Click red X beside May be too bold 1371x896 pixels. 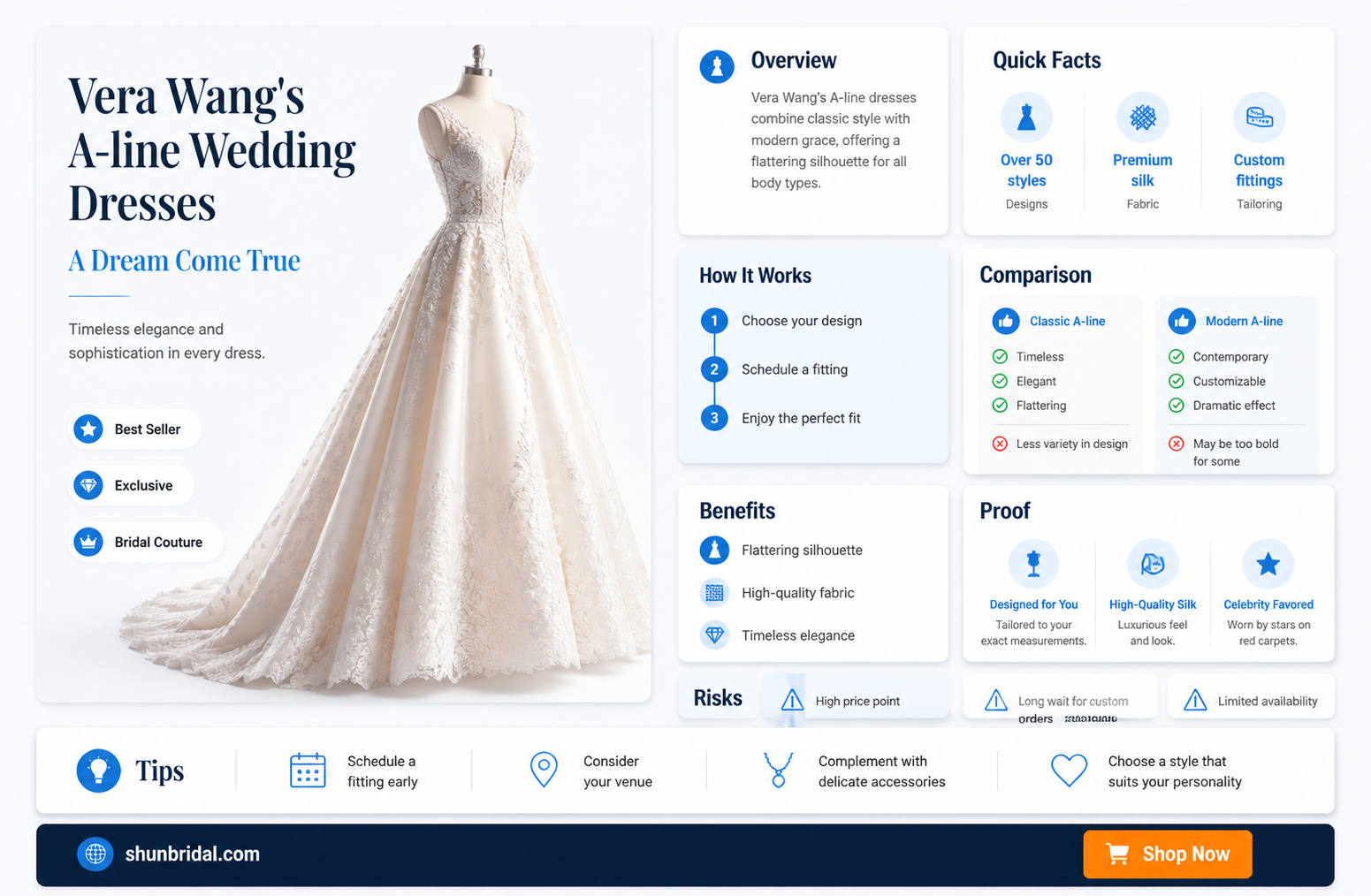(x=1177, y=444)
